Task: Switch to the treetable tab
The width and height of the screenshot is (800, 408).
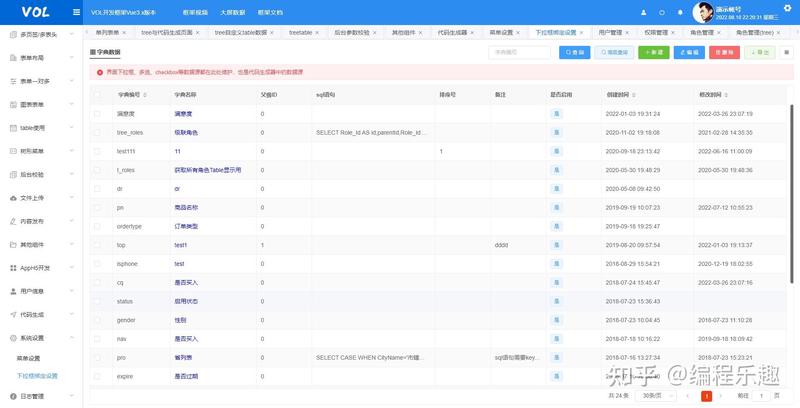Action: (x=301, y=33)
